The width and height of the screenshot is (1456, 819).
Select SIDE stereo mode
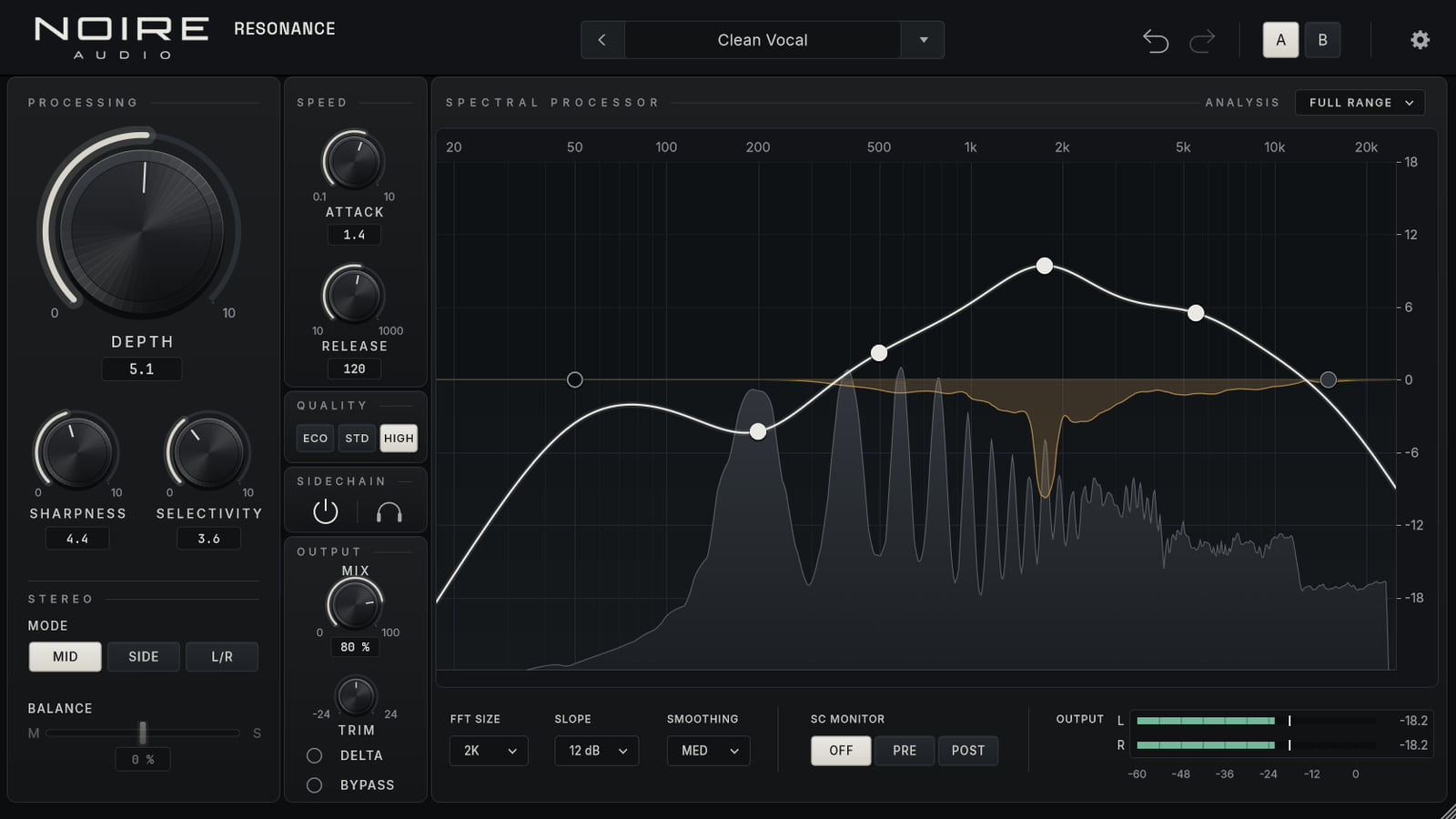pyautogui.click(x=144, y=656)
